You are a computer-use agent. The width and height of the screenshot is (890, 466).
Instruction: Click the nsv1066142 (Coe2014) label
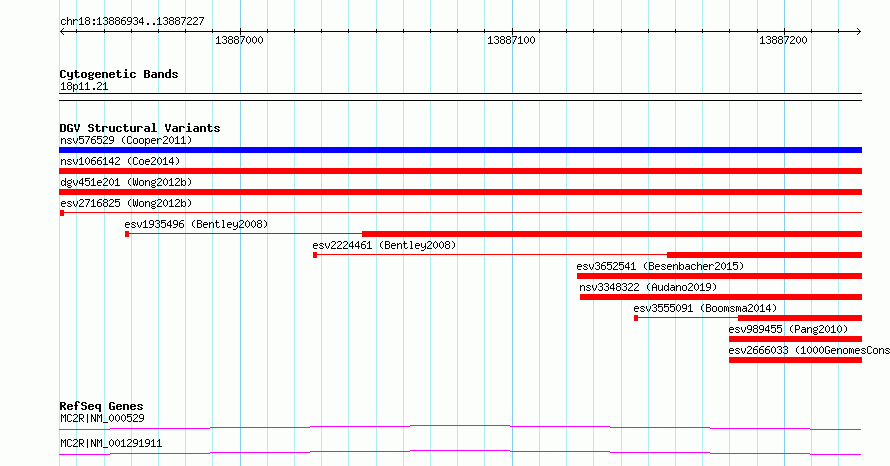click(x=120, y=161)
